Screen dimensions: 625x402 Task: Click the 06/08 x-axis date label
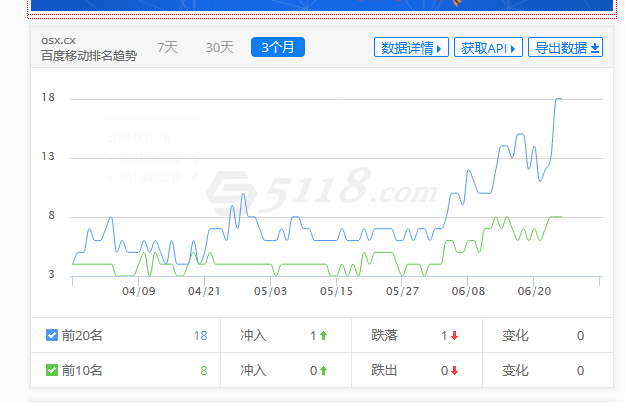pos(468,291)
